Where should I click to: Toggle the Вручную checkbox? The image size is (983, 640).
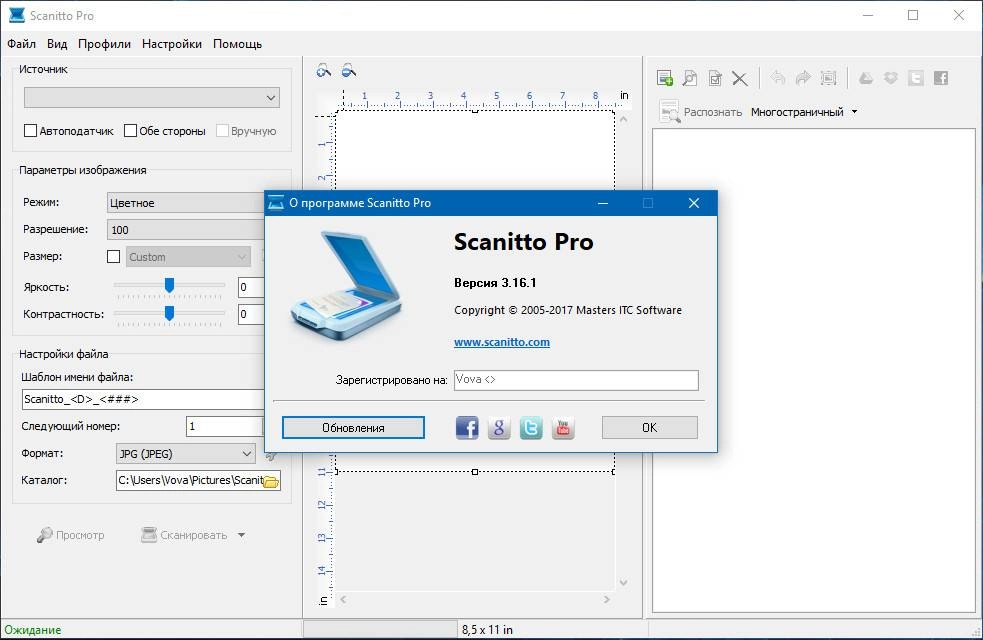click(222, 130)
